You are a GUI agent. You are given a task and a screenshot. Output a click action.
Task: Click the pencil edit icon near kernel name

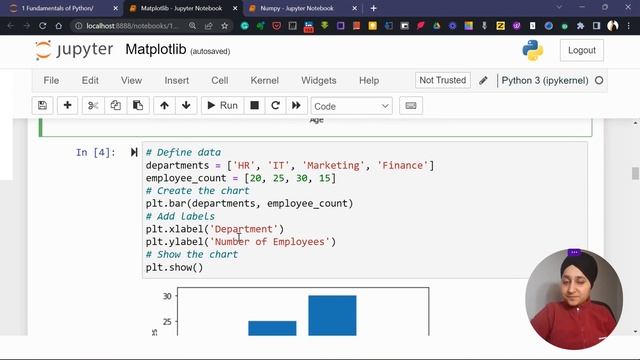(x=483, y=80)
